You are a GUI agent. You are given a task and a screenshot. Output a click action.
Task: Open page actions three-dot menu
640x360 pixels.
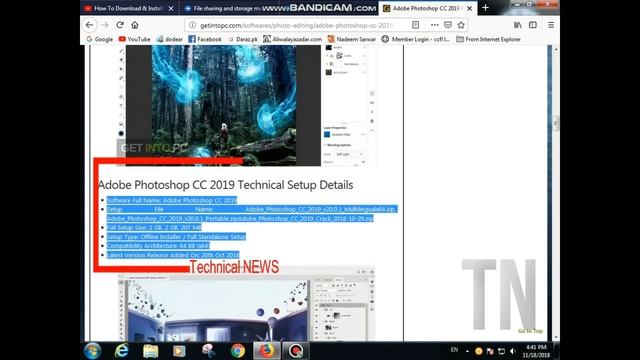(x=434, y=25)
